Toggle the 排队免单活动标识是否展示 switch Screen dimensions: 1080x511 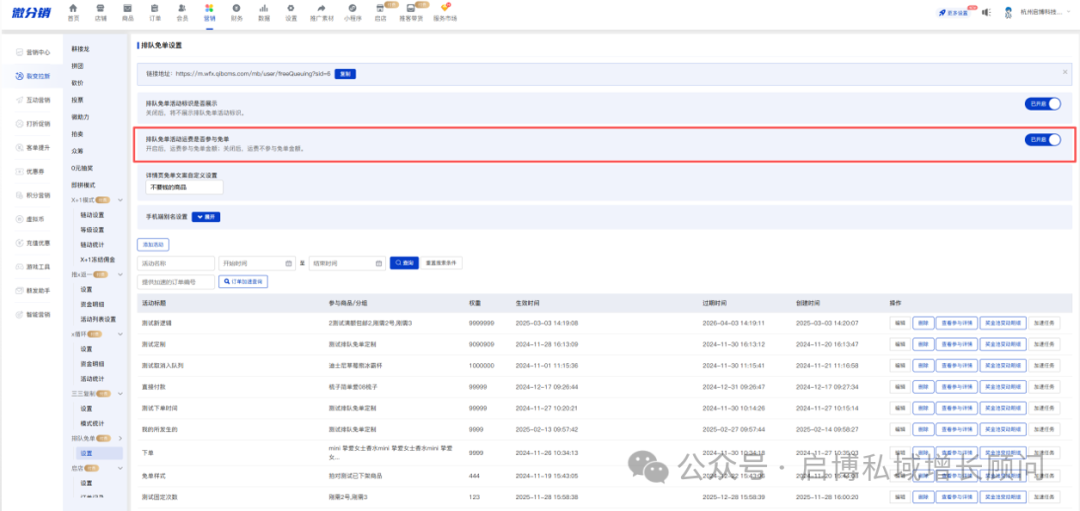1042,104
